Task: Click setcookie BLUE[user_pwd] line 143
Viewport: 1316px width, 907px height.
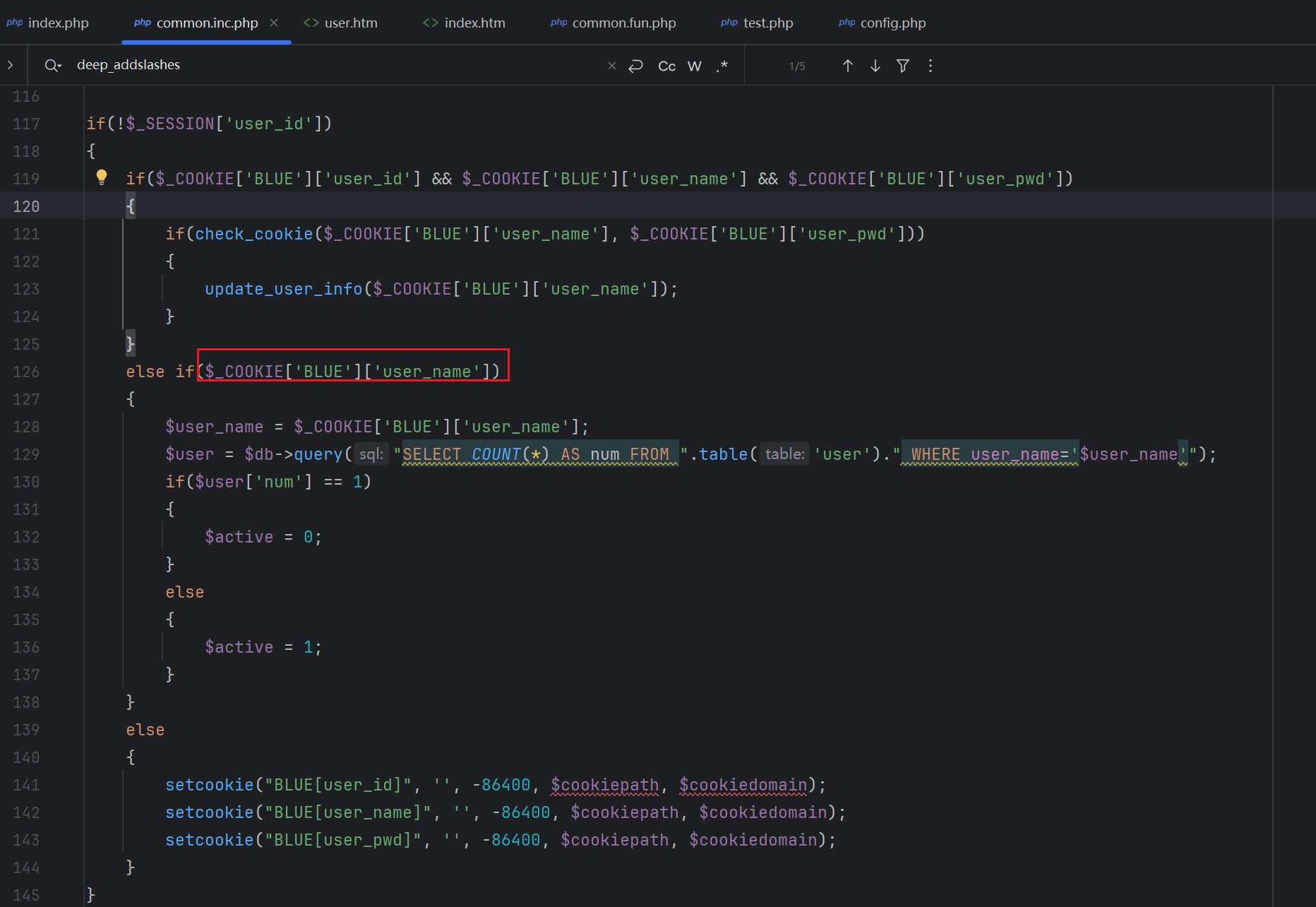Action: 501,840
